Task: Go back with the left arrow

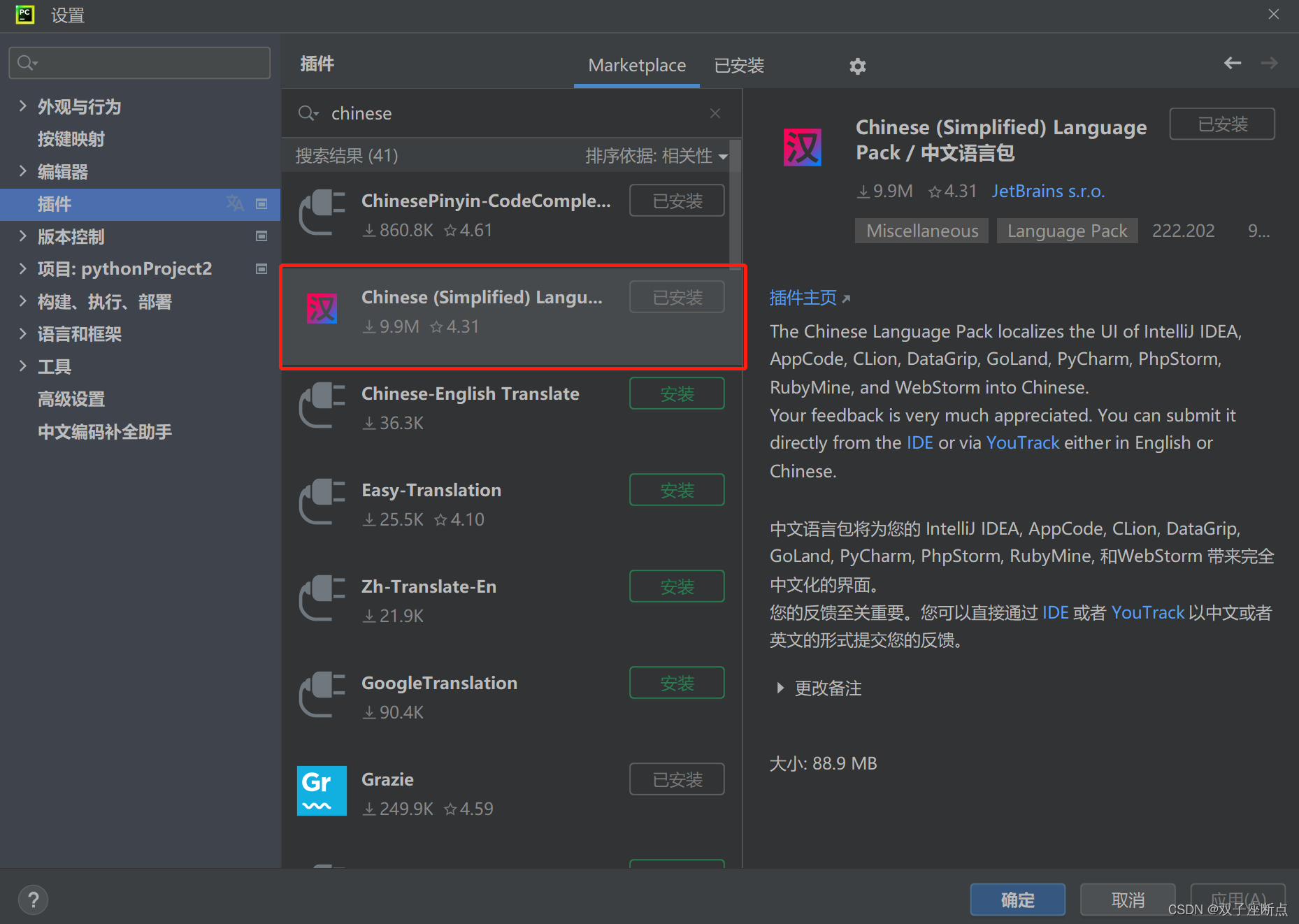Action: pos(1233,63)
